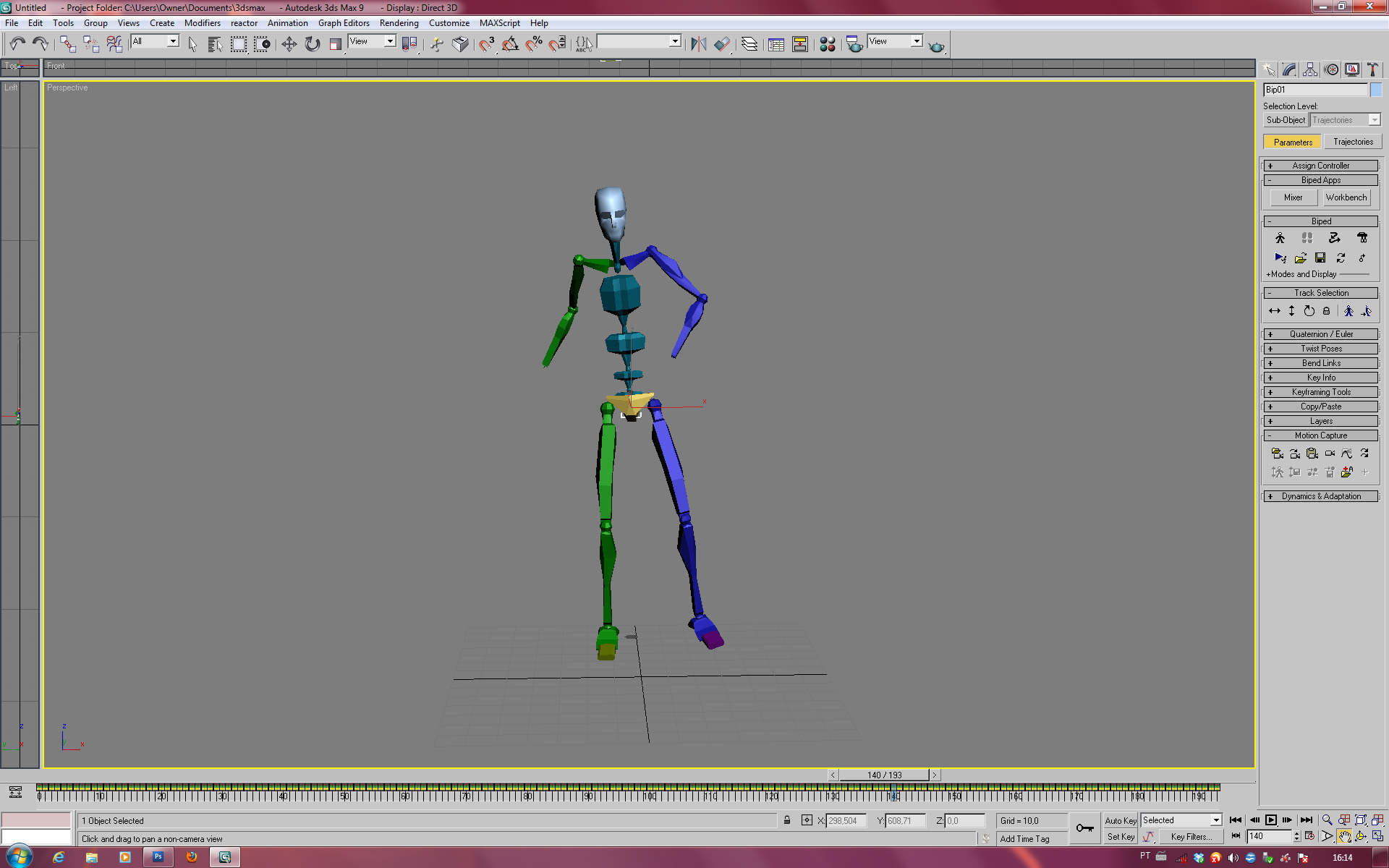Activate the Select and Rotate tool

click(x=312, y=44)
